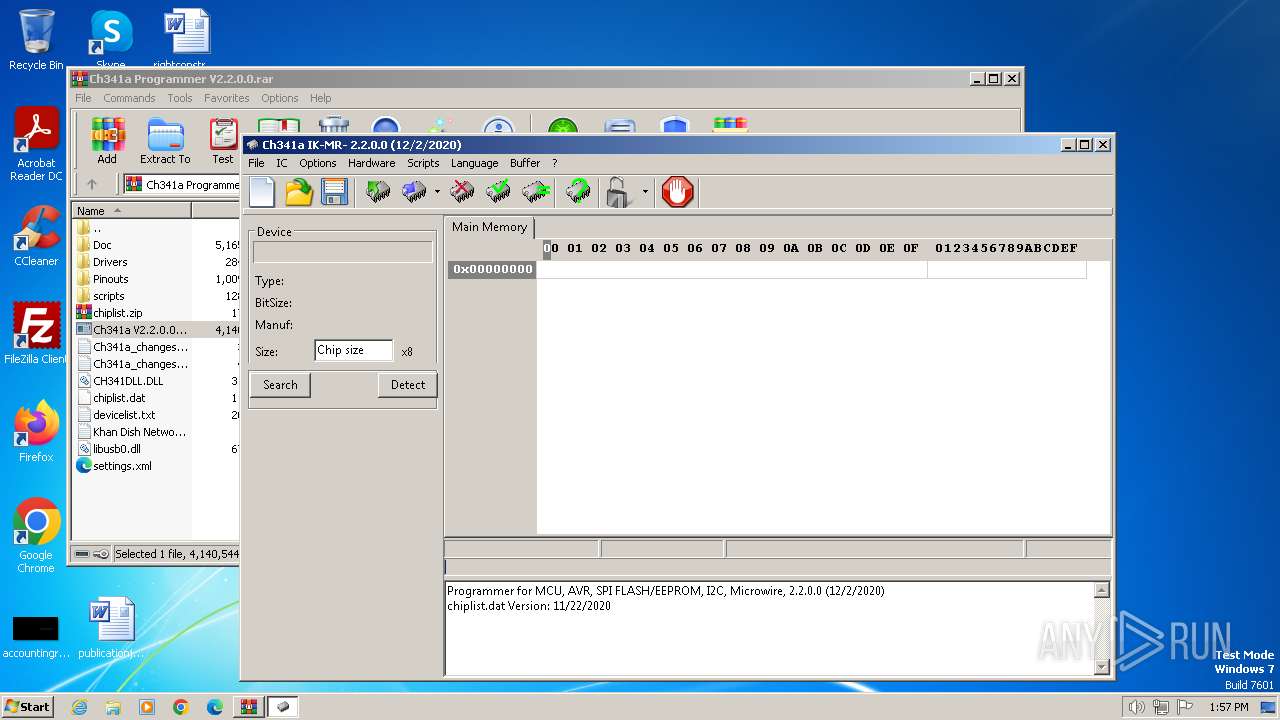Click the log panel's scroll-down arrow
Viewport: 1280px width, 720px height.
coord(1102,668)
